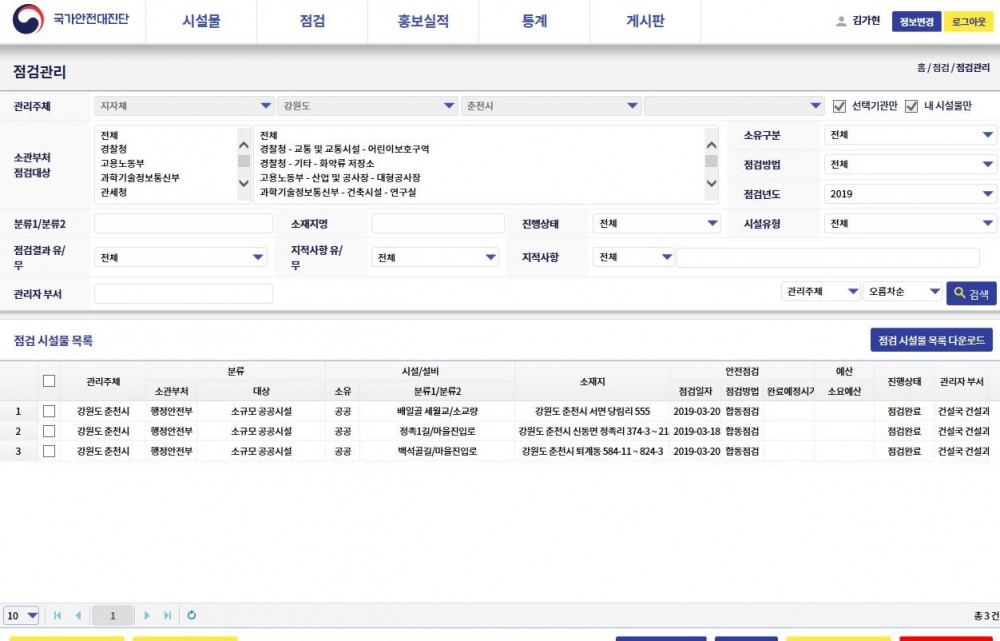Click the 지적사항 text input field

(828, 257)
